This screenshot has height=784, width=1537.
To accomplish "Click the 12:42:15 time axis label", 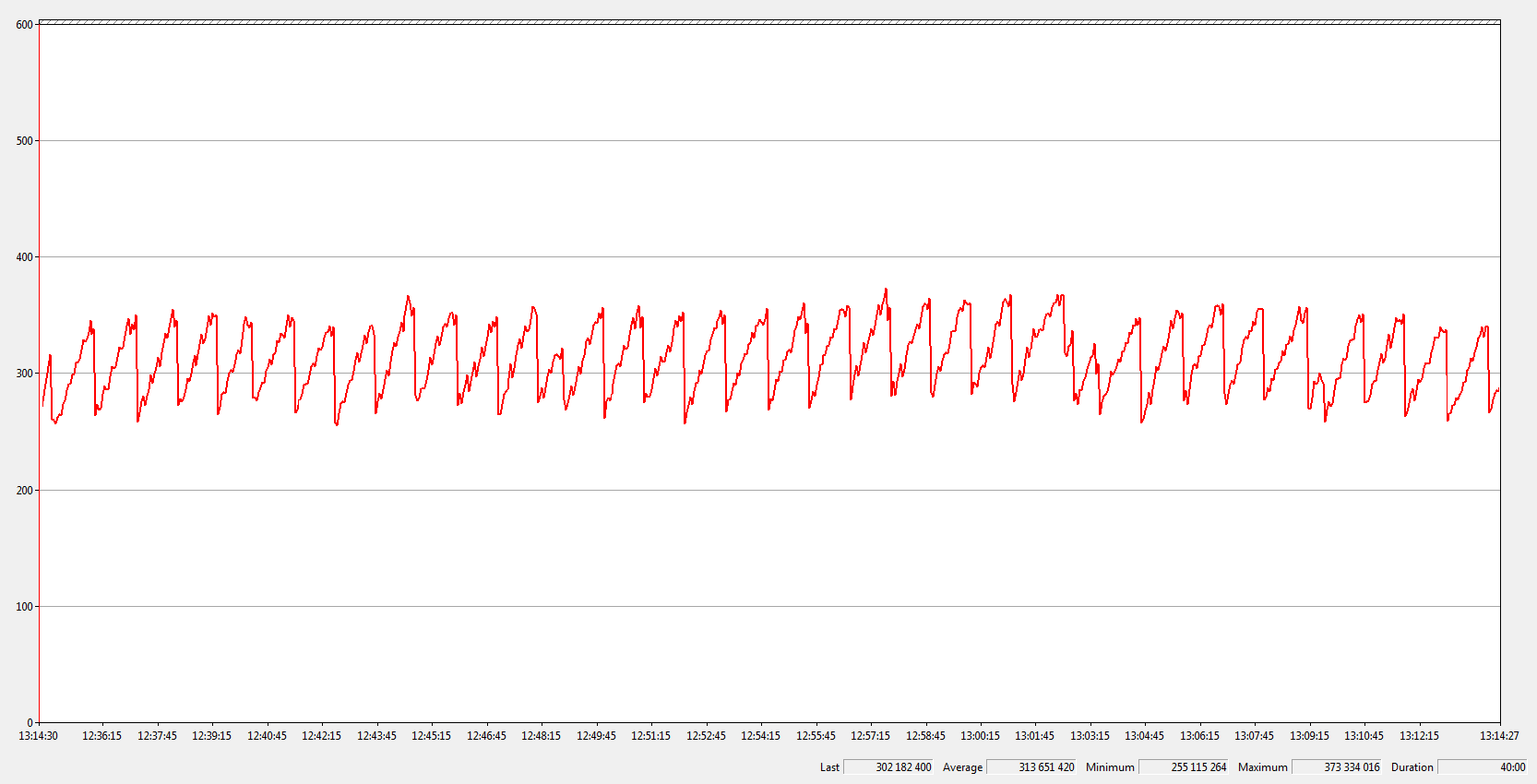I will 322,736.
